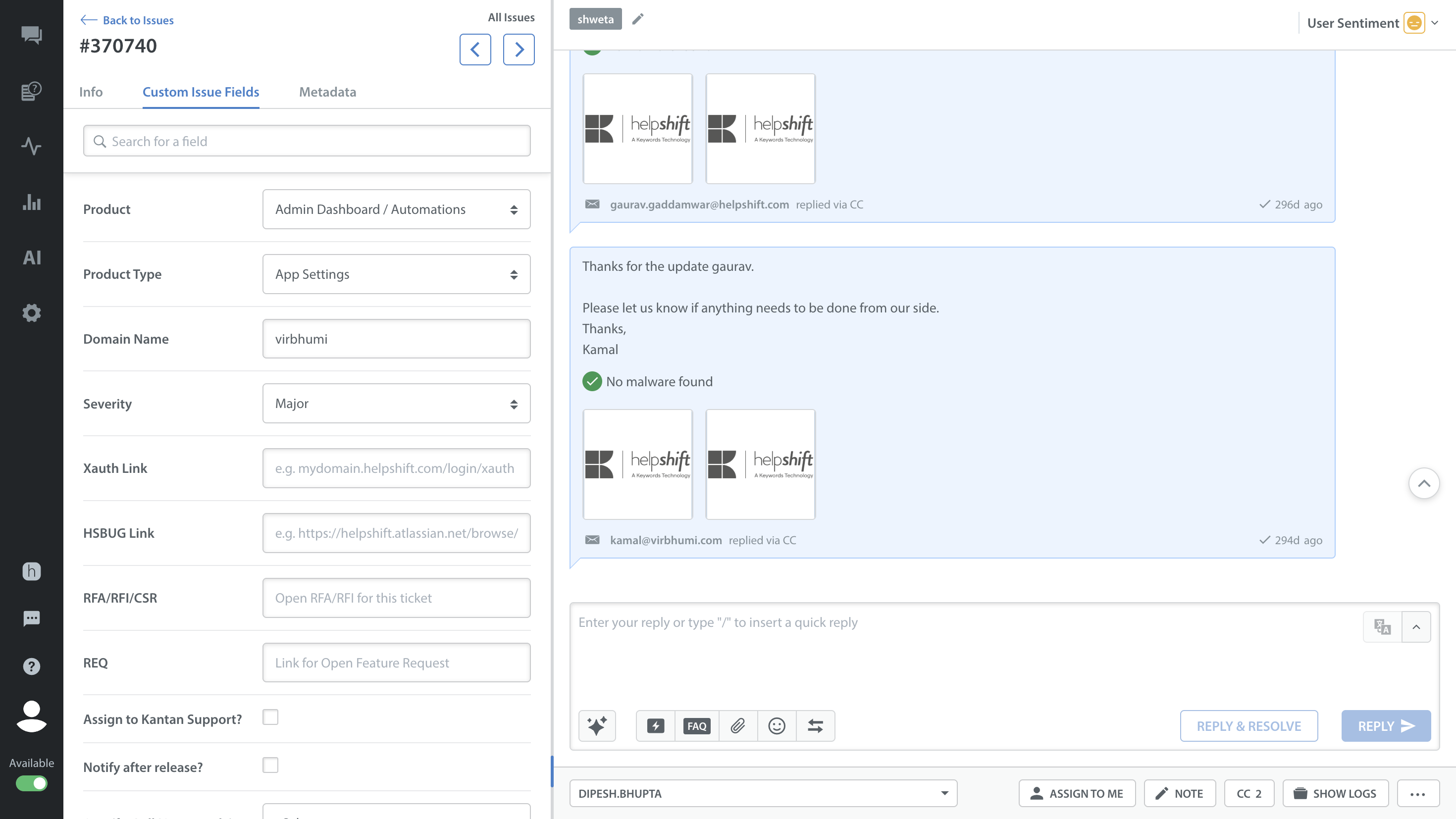This screenshot has width=1456, height=819.
Task: Open the Severity dropdown showing Major
Action: [x=396, y=404]
